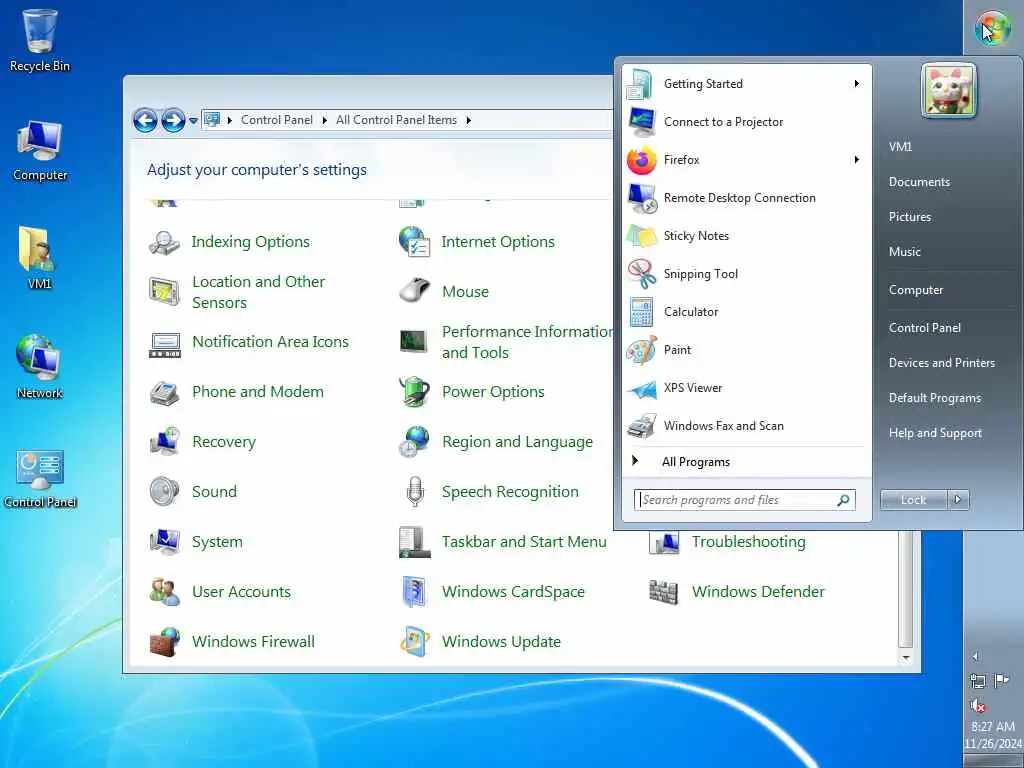Image resolution: width=1024 pixels, height=768 pixels.
Task: Click the Power Options battery icon
Action: tap(415, 392)
